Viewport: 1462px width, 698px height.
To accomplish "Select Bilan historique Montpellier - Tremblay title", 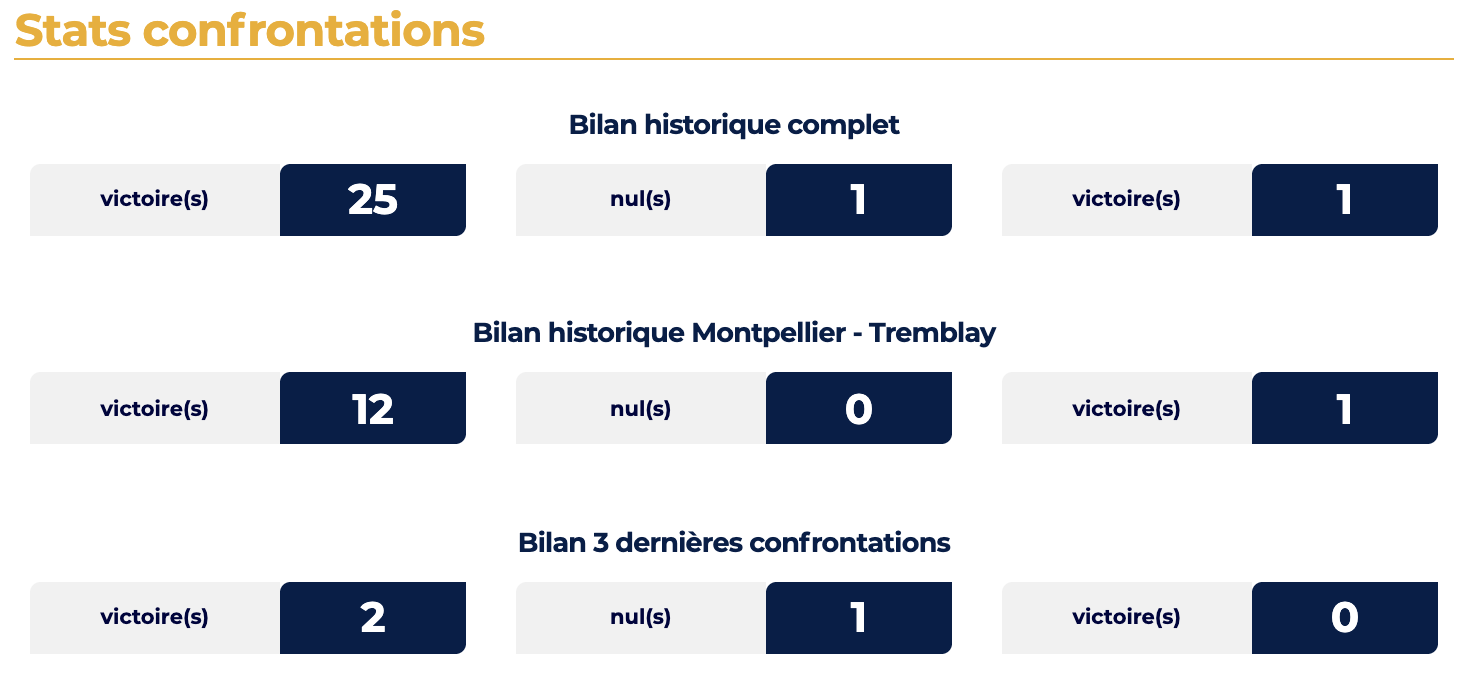I will click(x=734, y=333).
